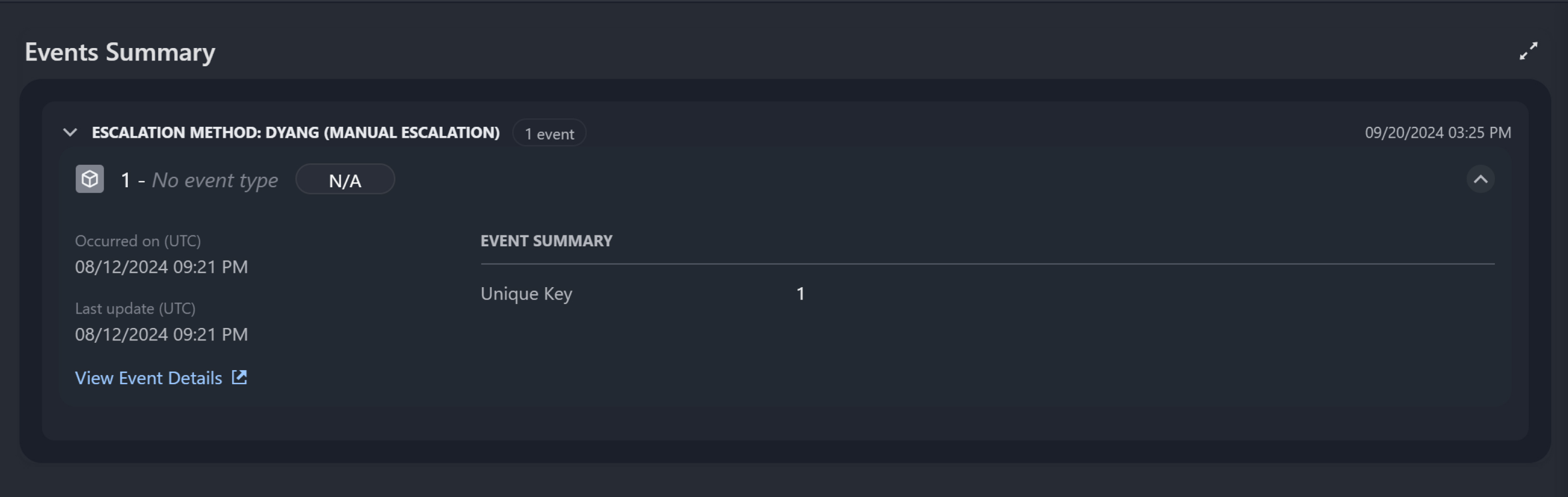
Task: Collapse the Escalation Method group chevron
Action: click(x=70, y=133)
